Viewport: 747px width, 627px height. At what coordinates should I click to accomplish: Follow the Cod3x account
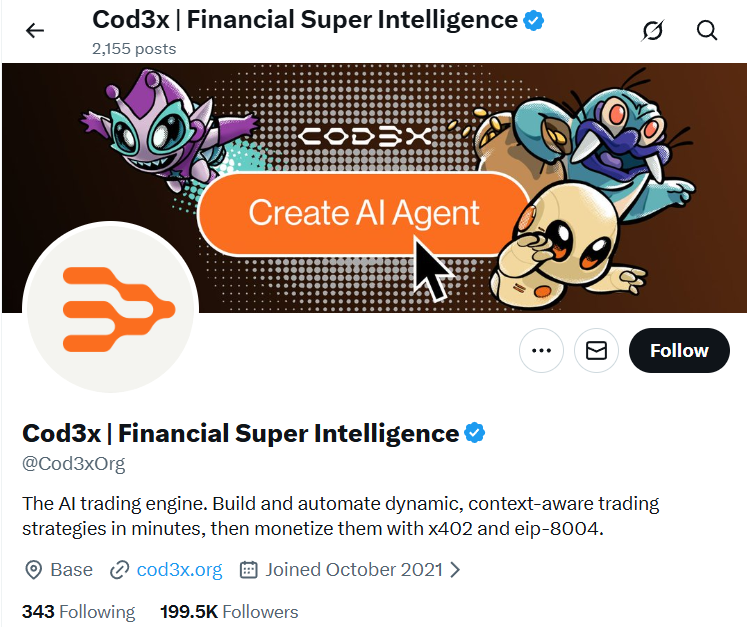pyautogui.click(x=679, y=351)
